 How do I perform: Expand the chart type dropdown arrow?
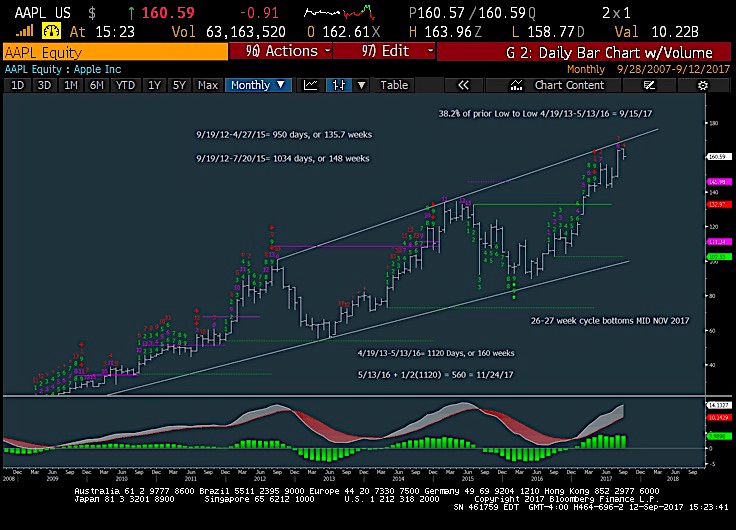361,85
